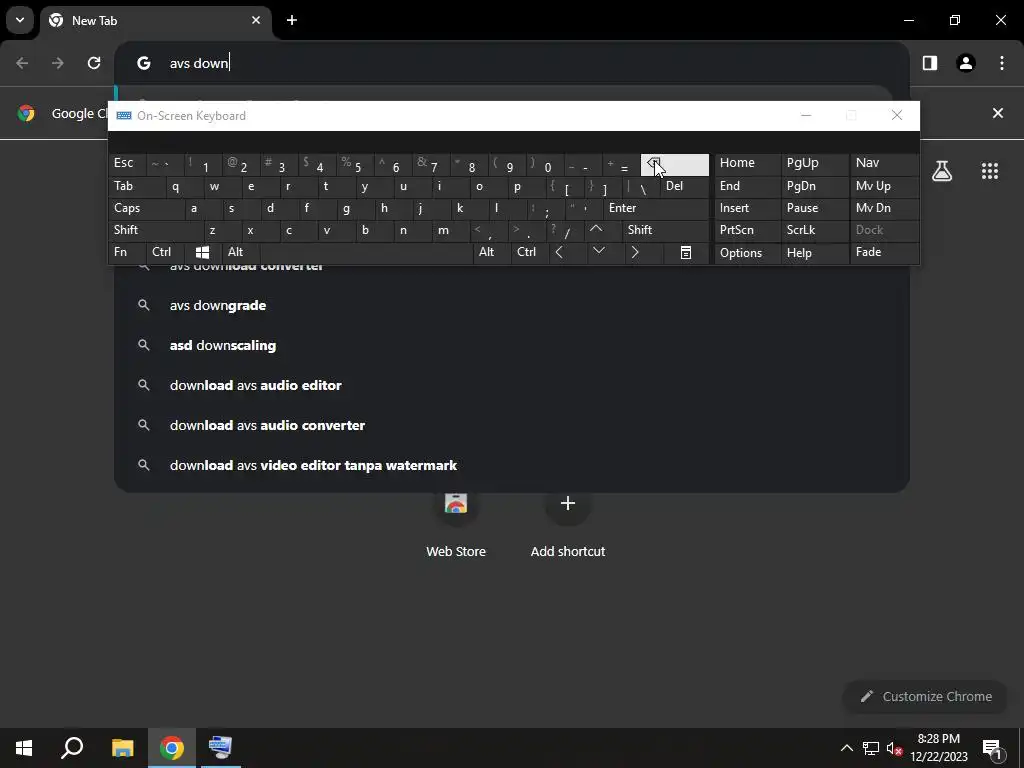Click the Esc key
1024x768 pixels.
click(x=127, y=165)
